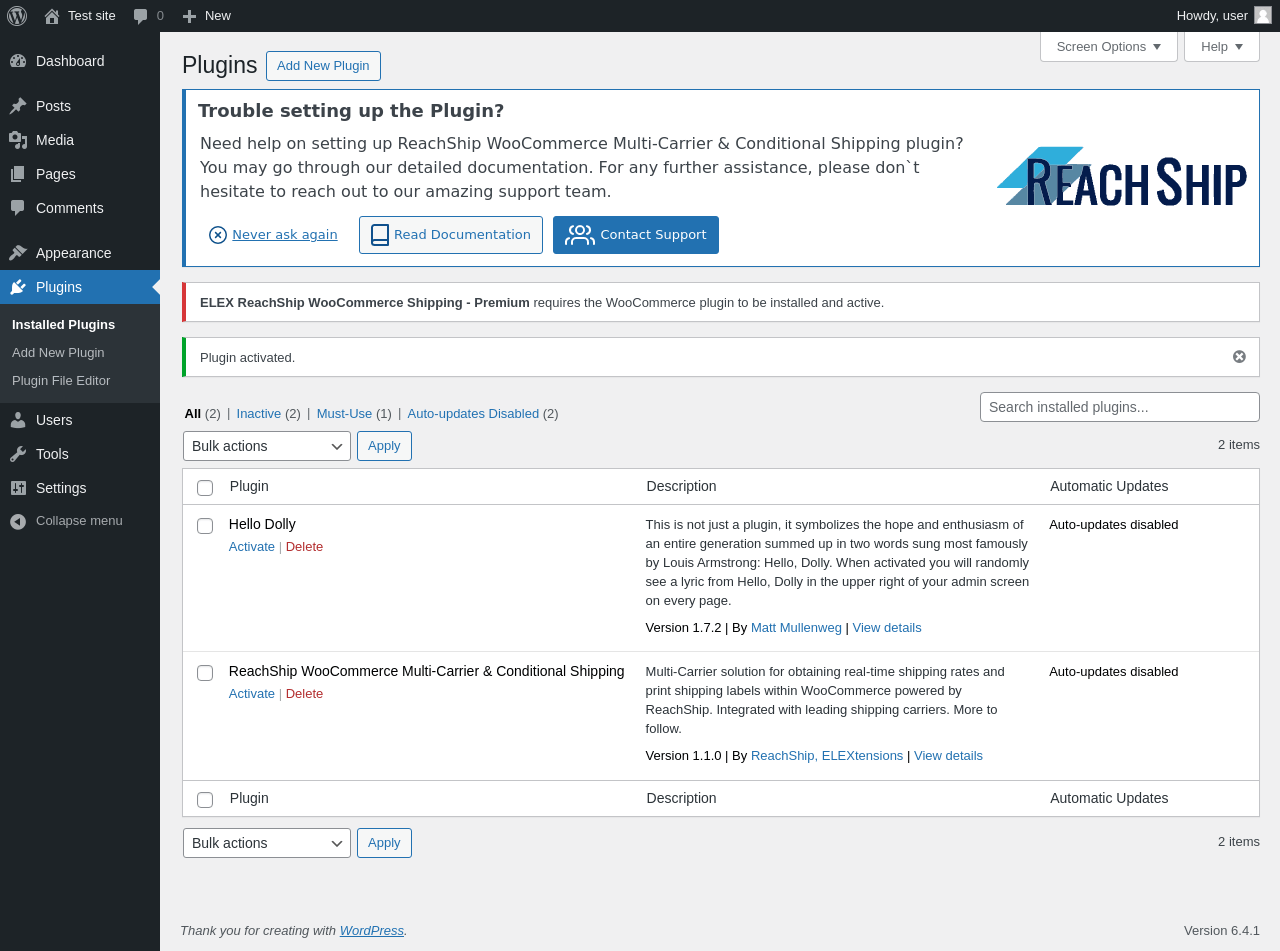Viewport: 1280px width, 951px height.
Task: Expand the Help panel
Action: [x=1222, y=47]
